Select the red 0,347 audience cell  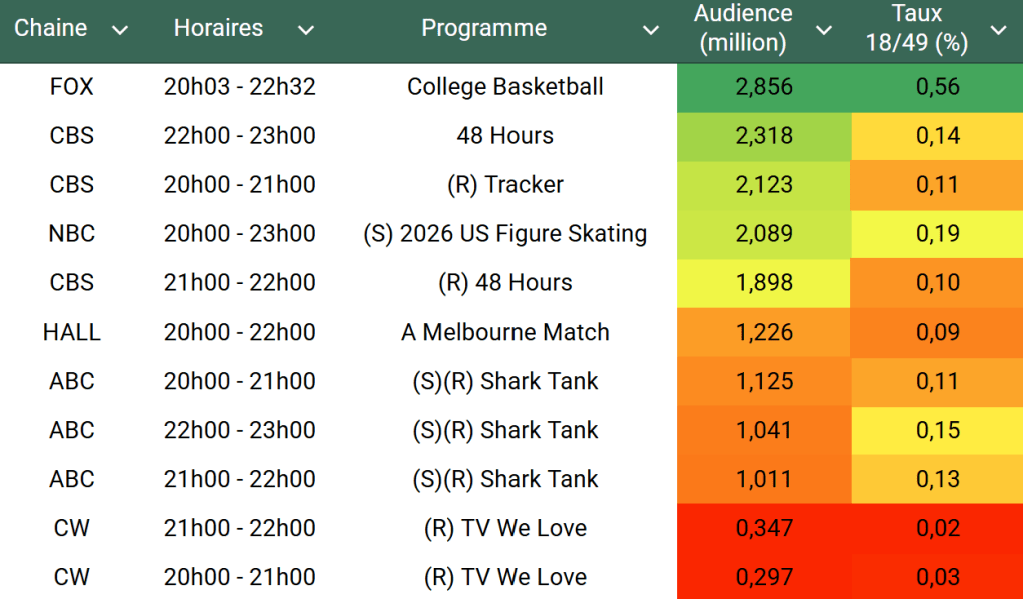click(764, 528)
